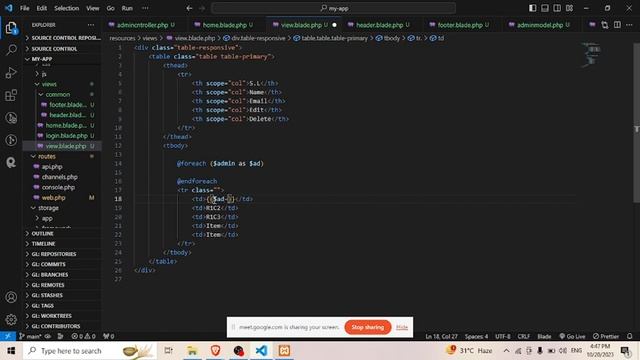
Task: Click the Explorer more actions ellipsis
Action: click(x=91, y=25)
